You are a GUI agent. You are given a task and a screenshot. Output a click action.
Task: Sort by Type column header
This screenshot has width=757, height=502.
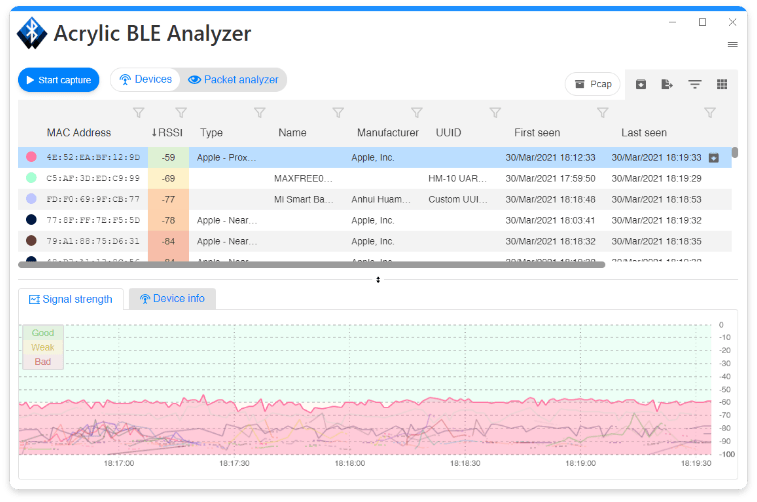coord(211,133)
